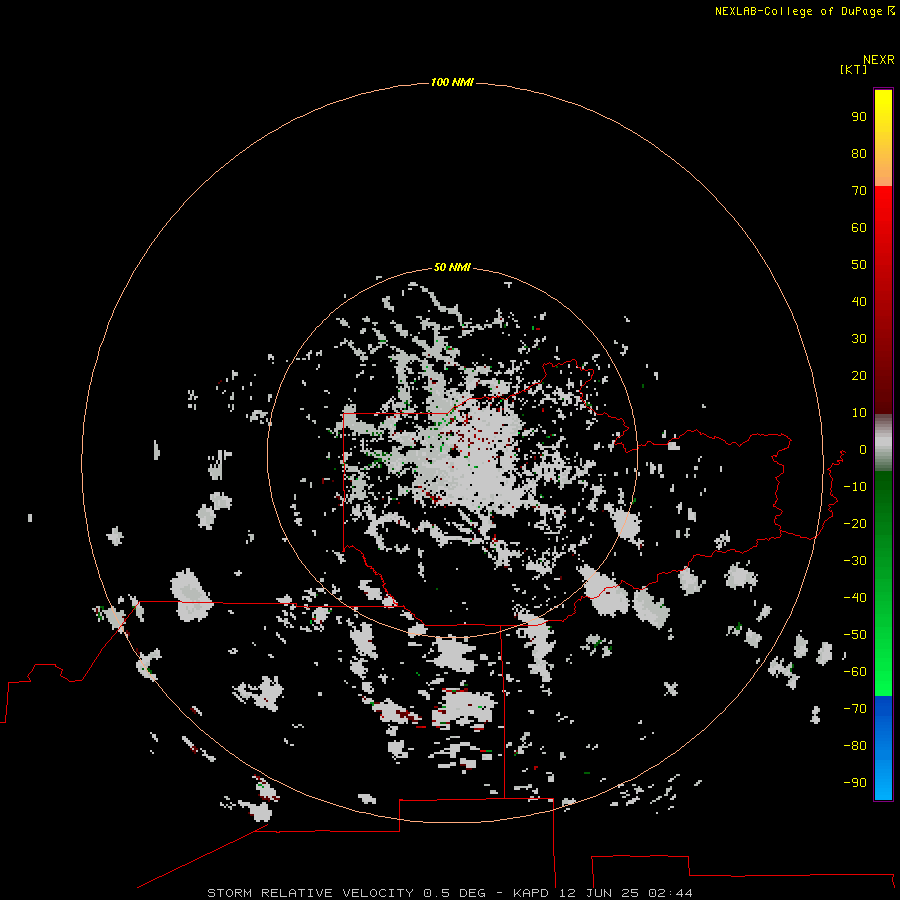Click the 60 value on velocity scale
Viewport: 900px width, 900px height.
click(859, 227)
